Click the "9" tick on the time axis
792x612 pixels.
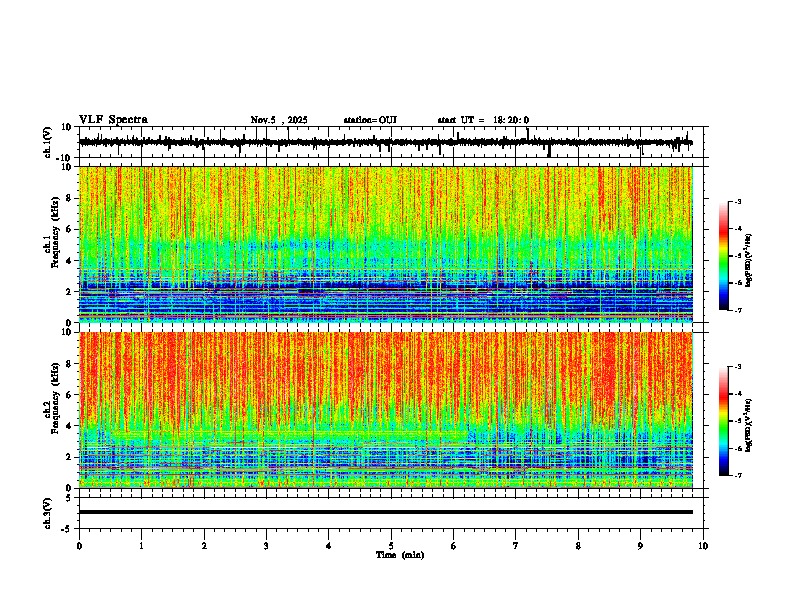pos(640,546)
